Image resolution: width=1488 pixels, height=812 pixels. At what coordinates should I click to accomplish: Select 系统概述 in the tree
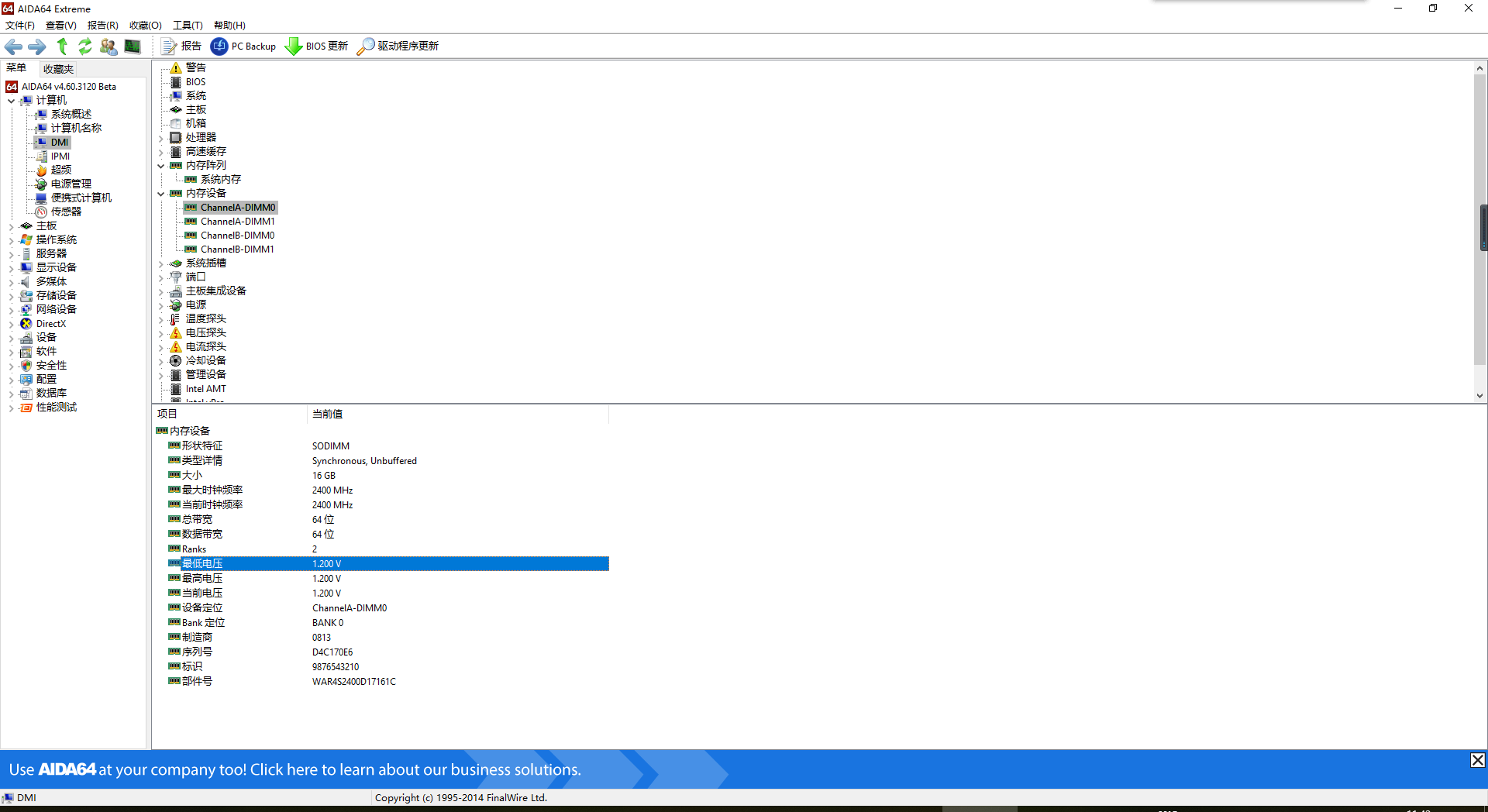pyautogui.click(x=71, y=115)
